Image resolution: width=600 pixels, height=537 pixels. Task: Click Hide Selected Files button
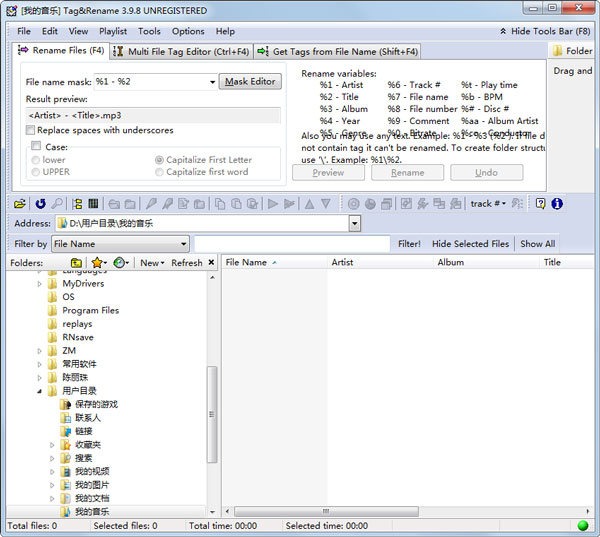[x=470, y=244]
